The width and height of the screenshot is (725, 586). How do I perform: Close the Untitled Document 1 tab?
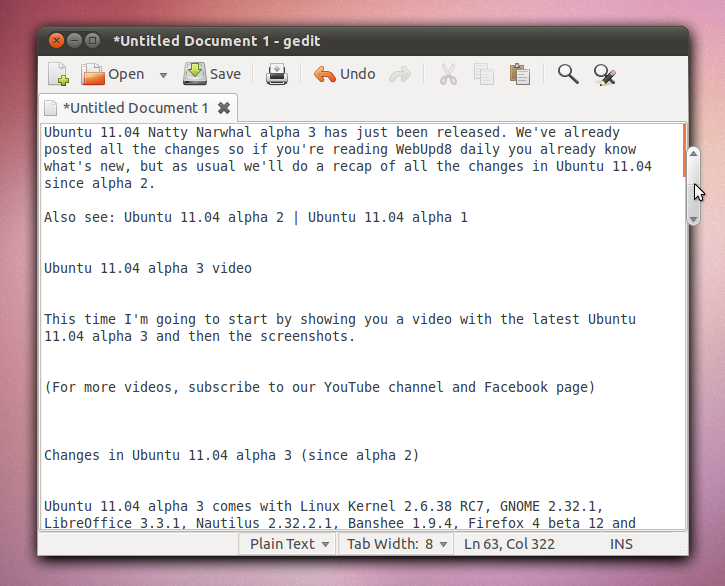click(224, 108)
